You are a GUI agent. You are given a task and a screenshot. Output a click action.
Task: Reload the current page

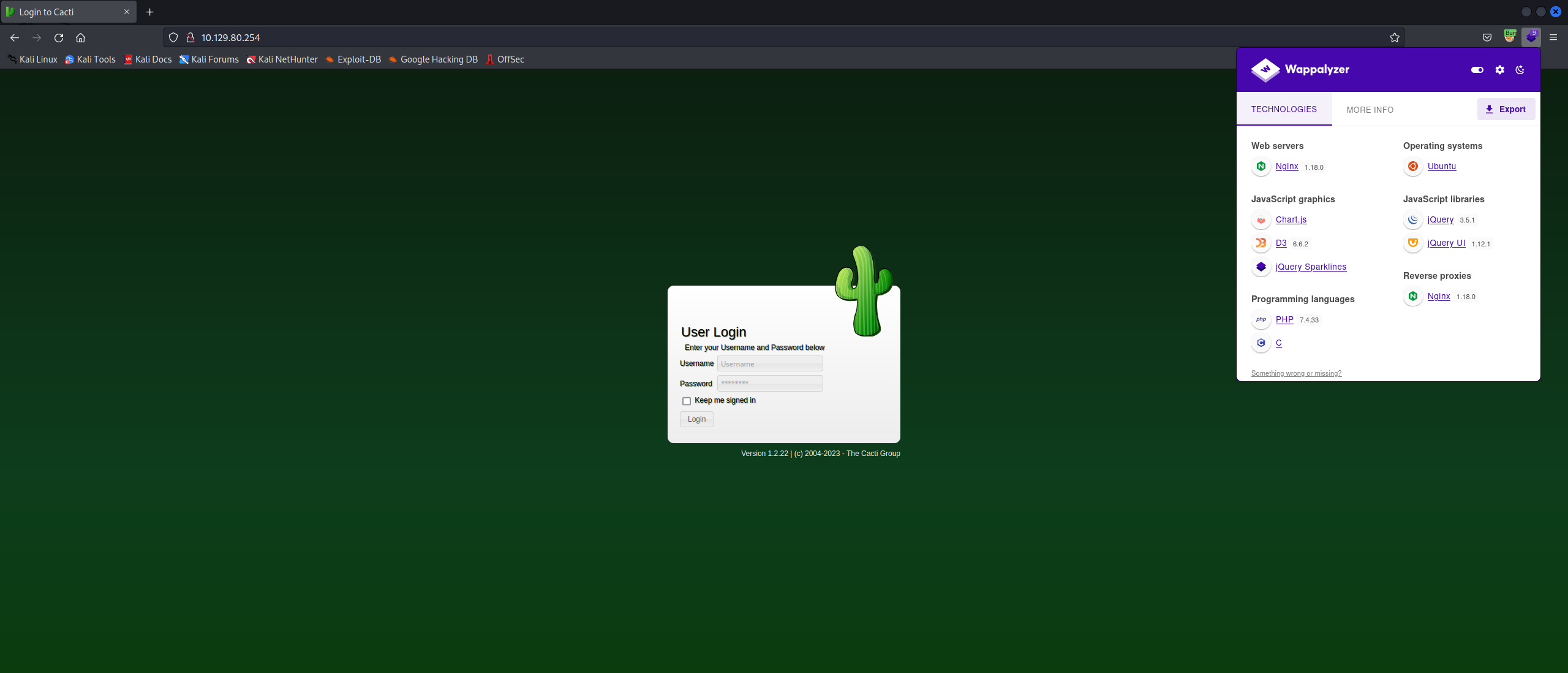59,37
